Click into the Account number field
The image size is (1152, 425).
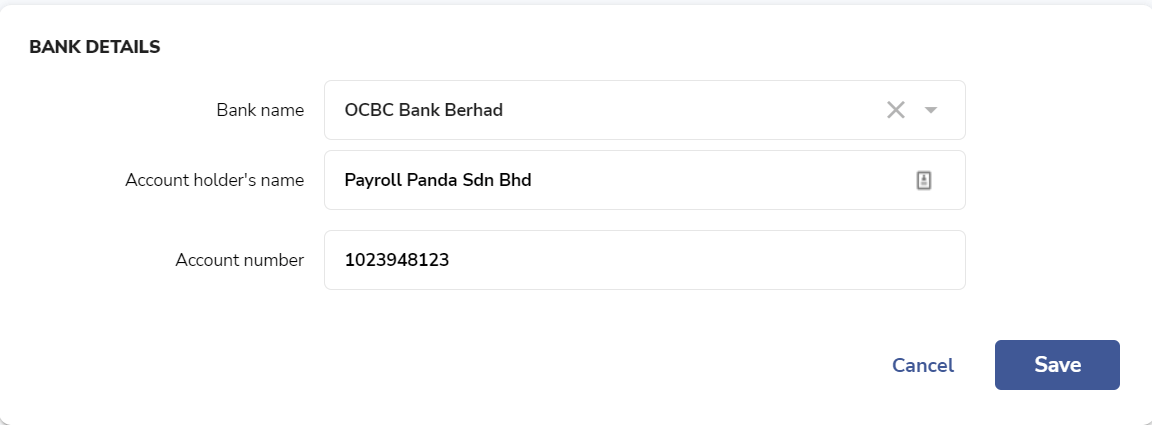(x=644, y=260)
